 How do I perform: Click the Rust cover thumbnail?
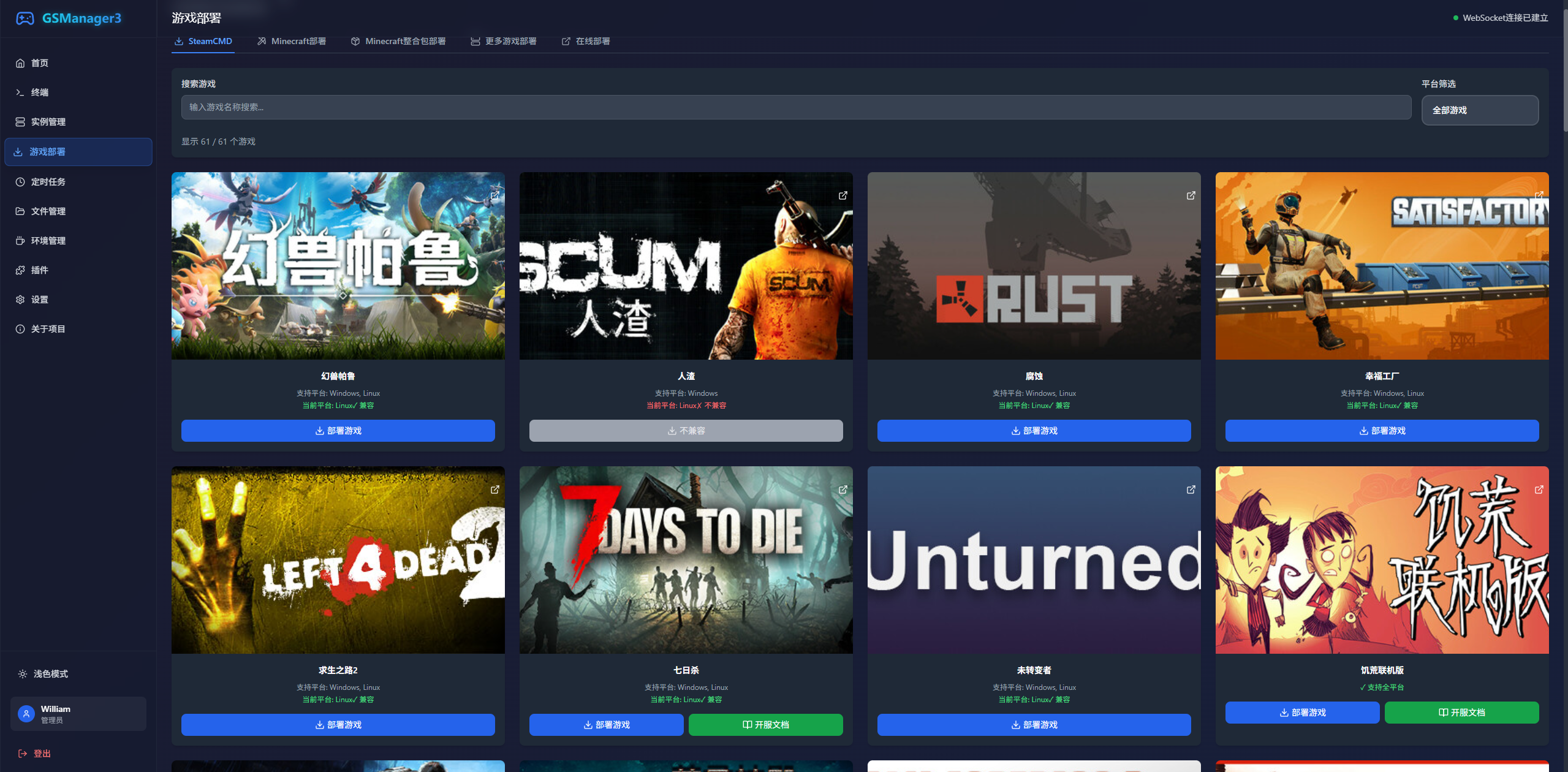(1034, 266)
